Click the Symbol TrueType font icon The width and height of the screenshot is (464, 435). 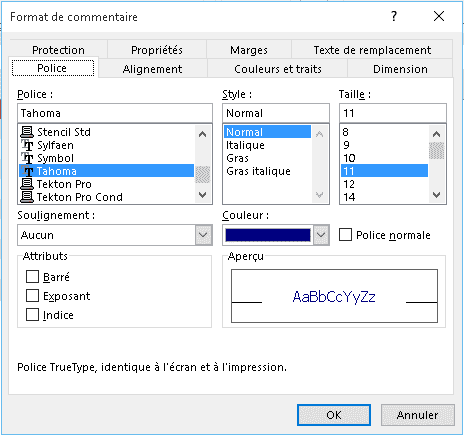click(x=27, y=158)
